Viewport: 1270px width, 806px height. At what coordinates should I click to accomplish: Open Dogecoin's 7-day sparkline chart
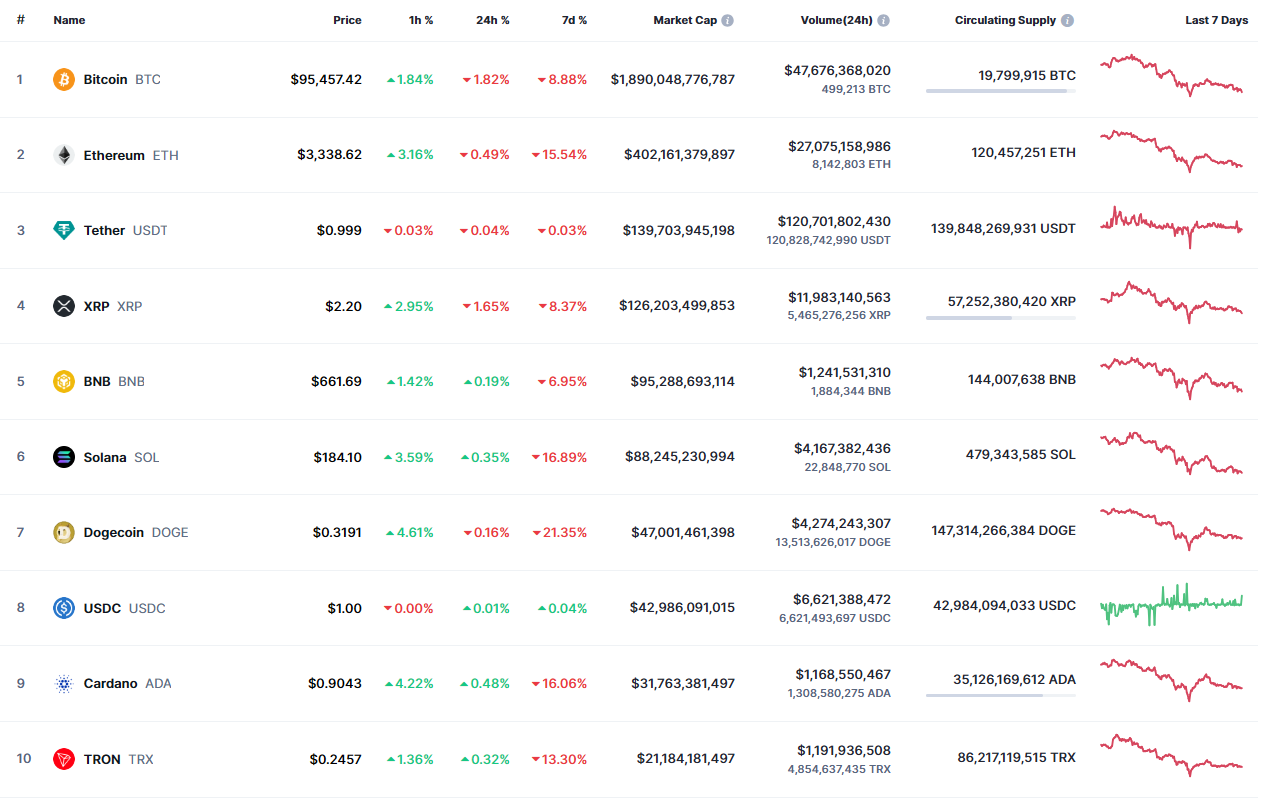1171,528
